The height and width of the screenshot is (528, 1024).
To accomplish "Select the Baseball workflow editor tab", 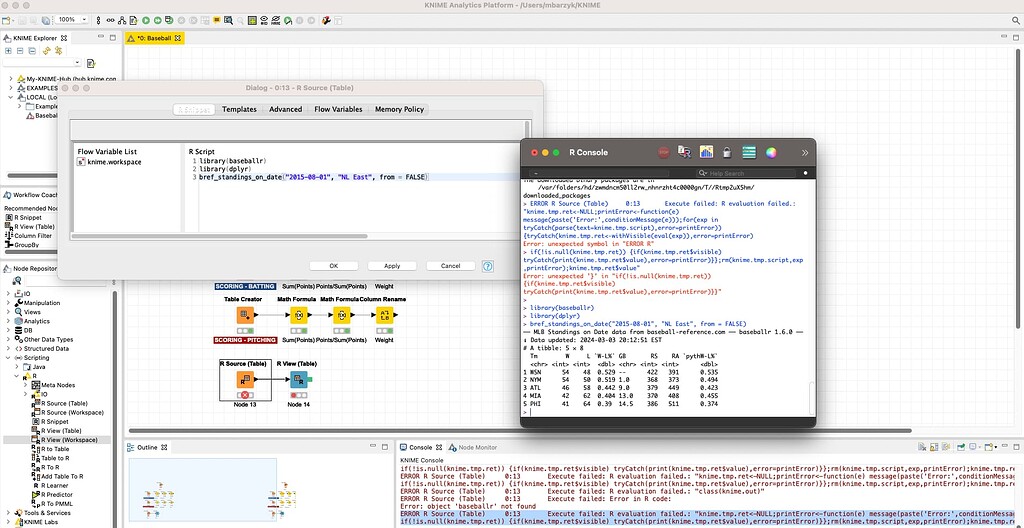I will pos(155,39).
